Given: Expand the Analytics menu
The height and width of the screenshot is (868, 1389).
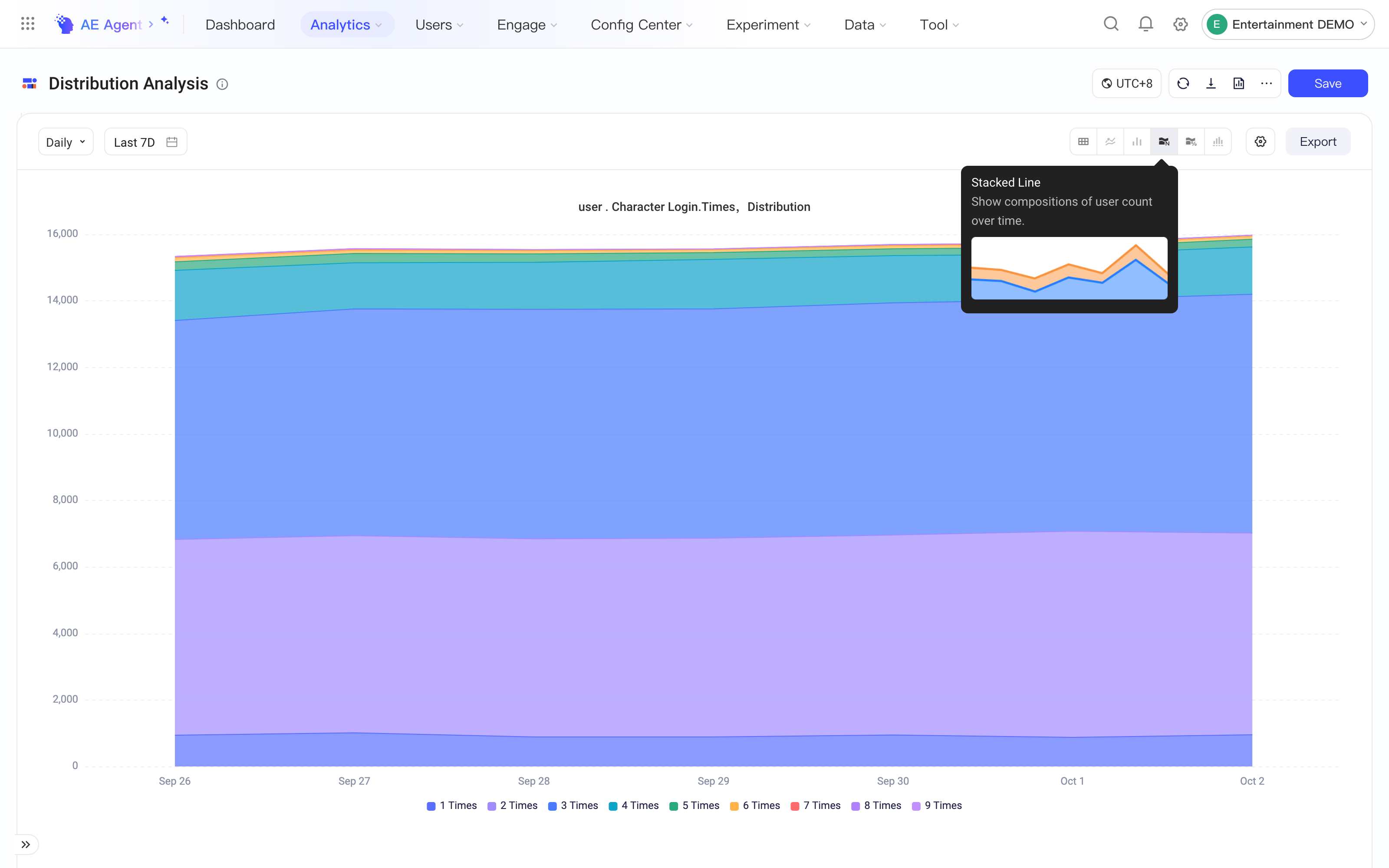Looking at the screenshot, I should (347, 25).
